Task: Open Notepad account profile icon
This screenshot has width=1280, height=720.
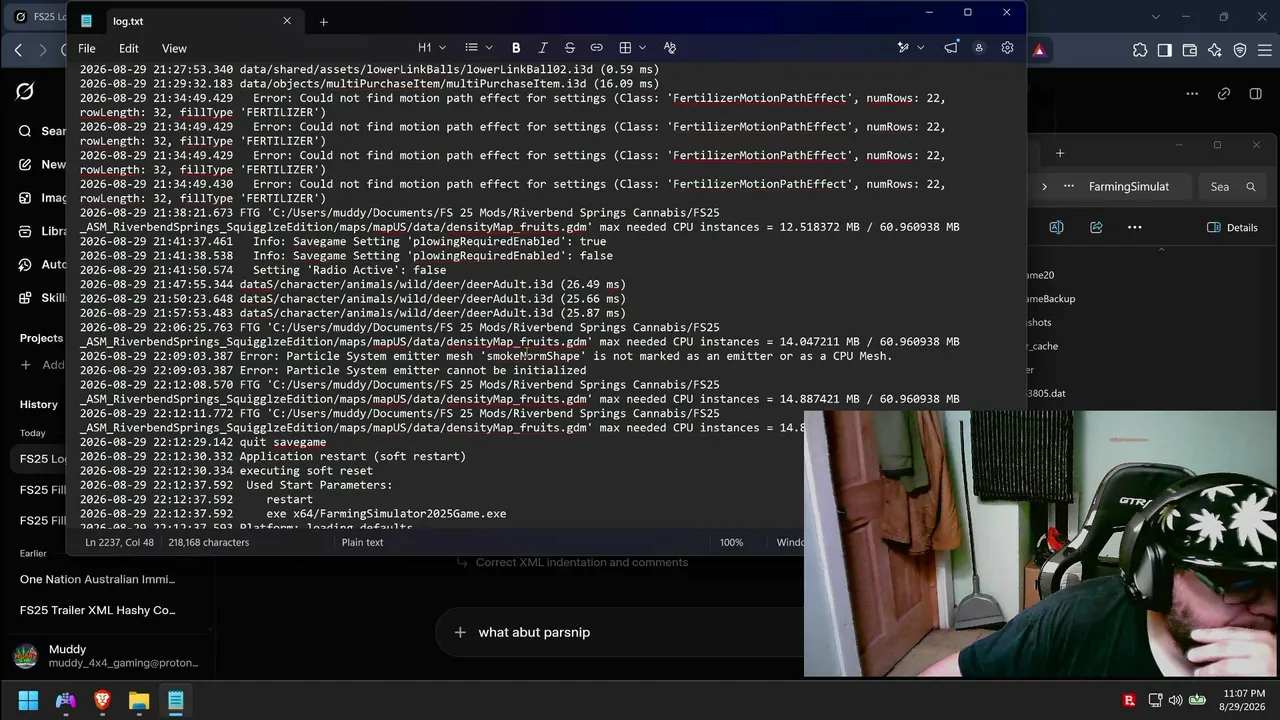Action: pos(979,48)
